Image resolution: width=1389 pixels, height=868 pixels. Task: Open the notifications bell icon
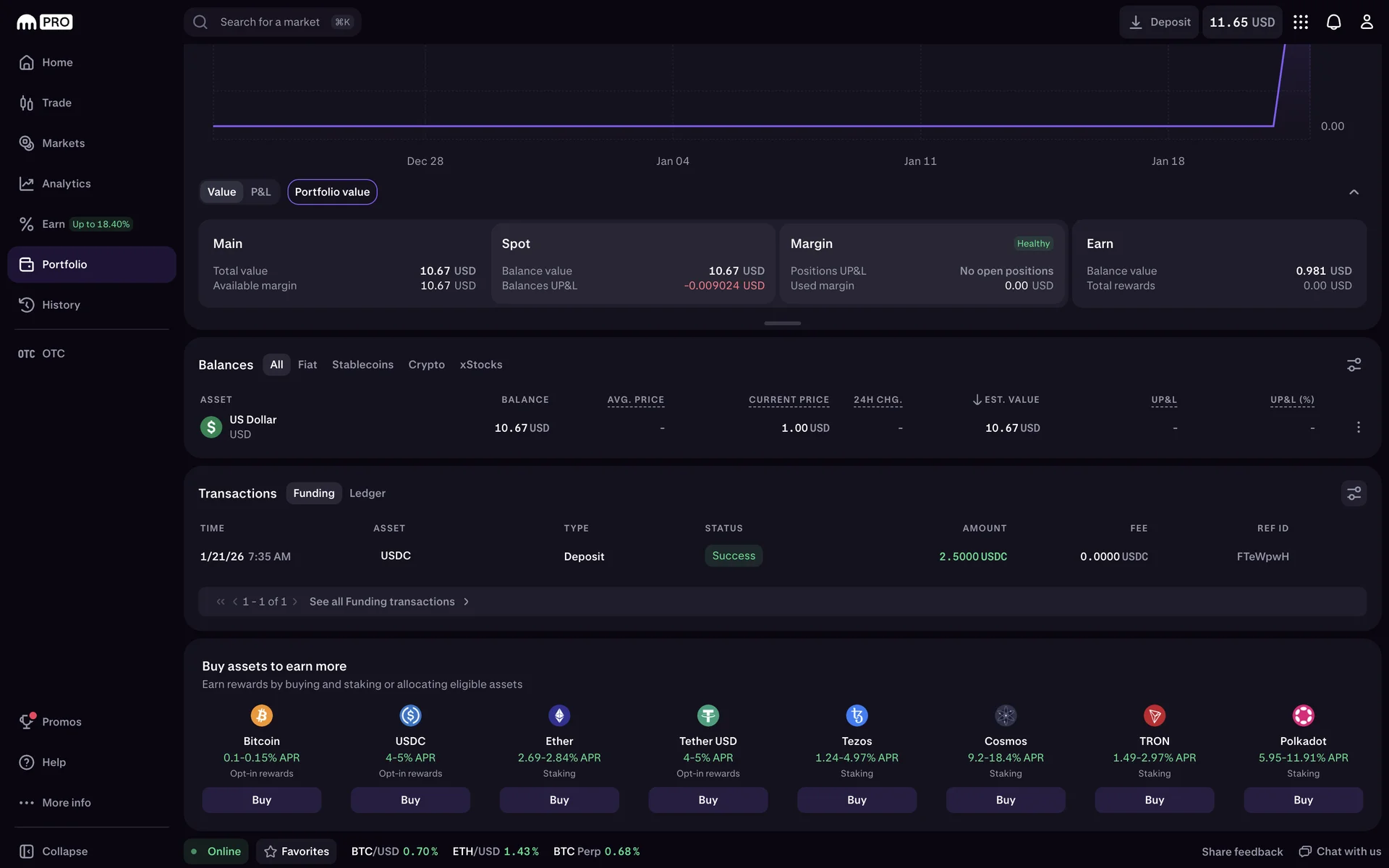1333,22
